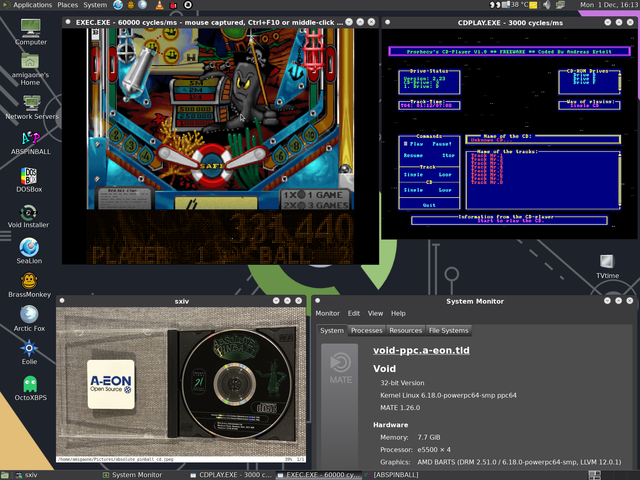Switch to the Resources tab
This screenshot has width=640, height=480.
click(x=405, y=330)
